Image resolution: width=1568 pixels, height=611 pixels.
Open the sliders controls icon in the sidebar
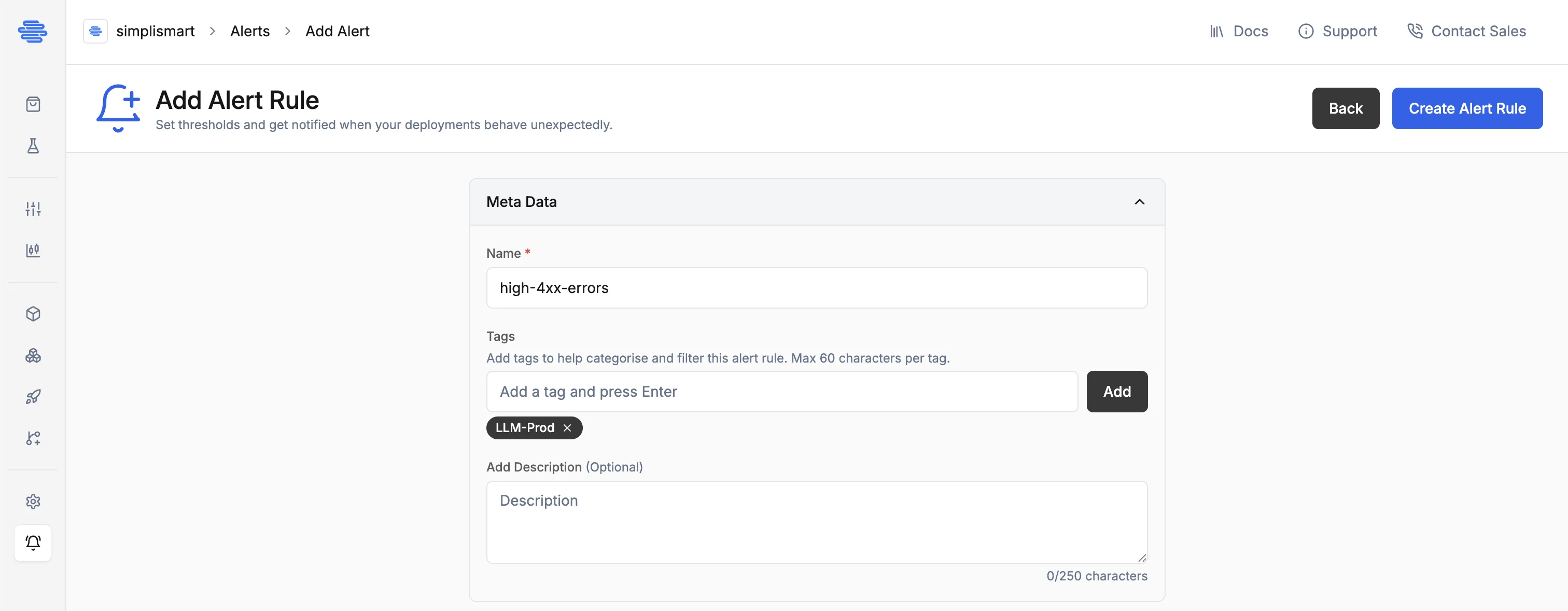pos(33,209)
